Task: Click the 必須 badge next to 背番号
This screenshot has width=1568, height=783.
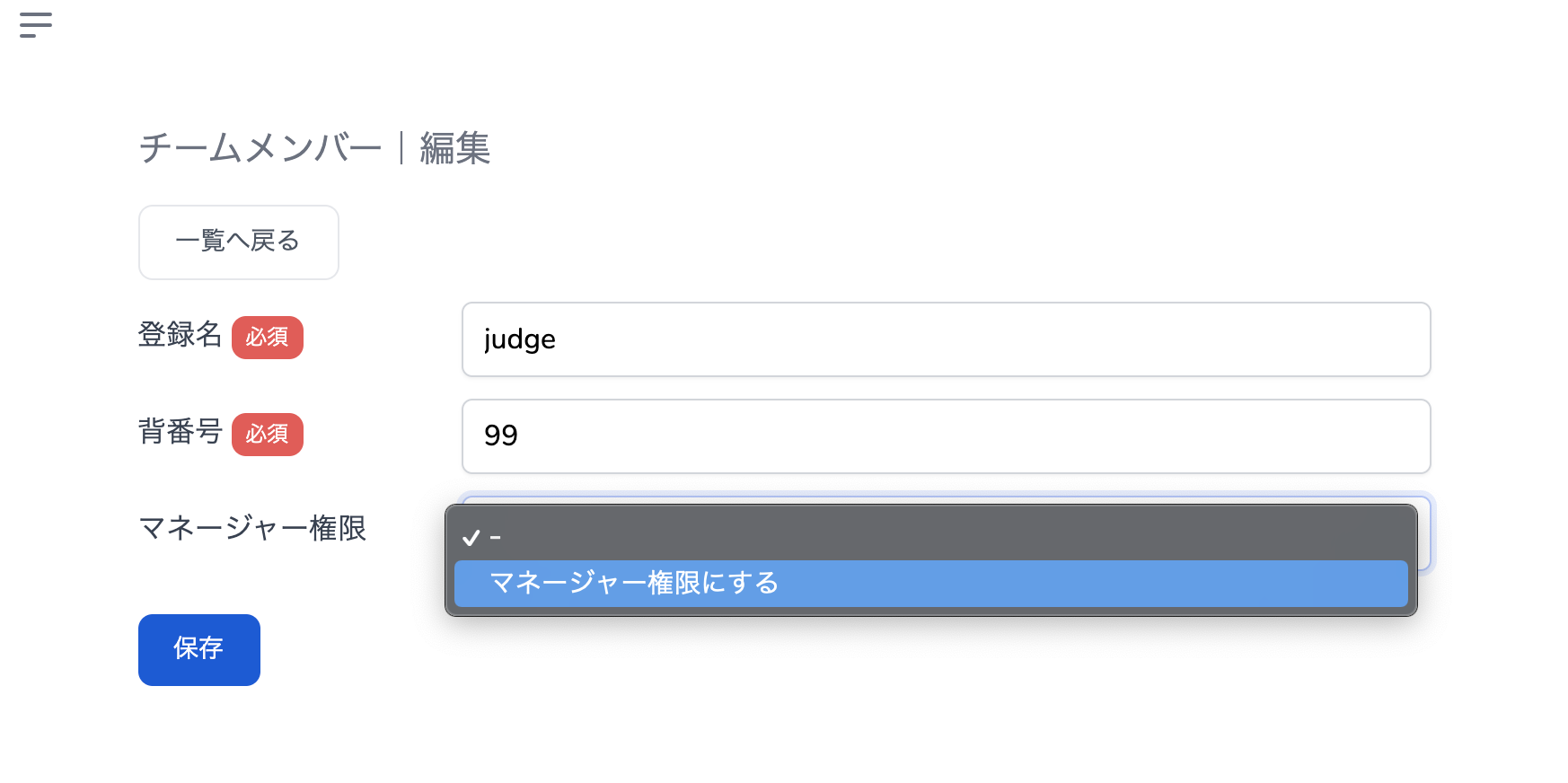Action: [x=268, y=435]
